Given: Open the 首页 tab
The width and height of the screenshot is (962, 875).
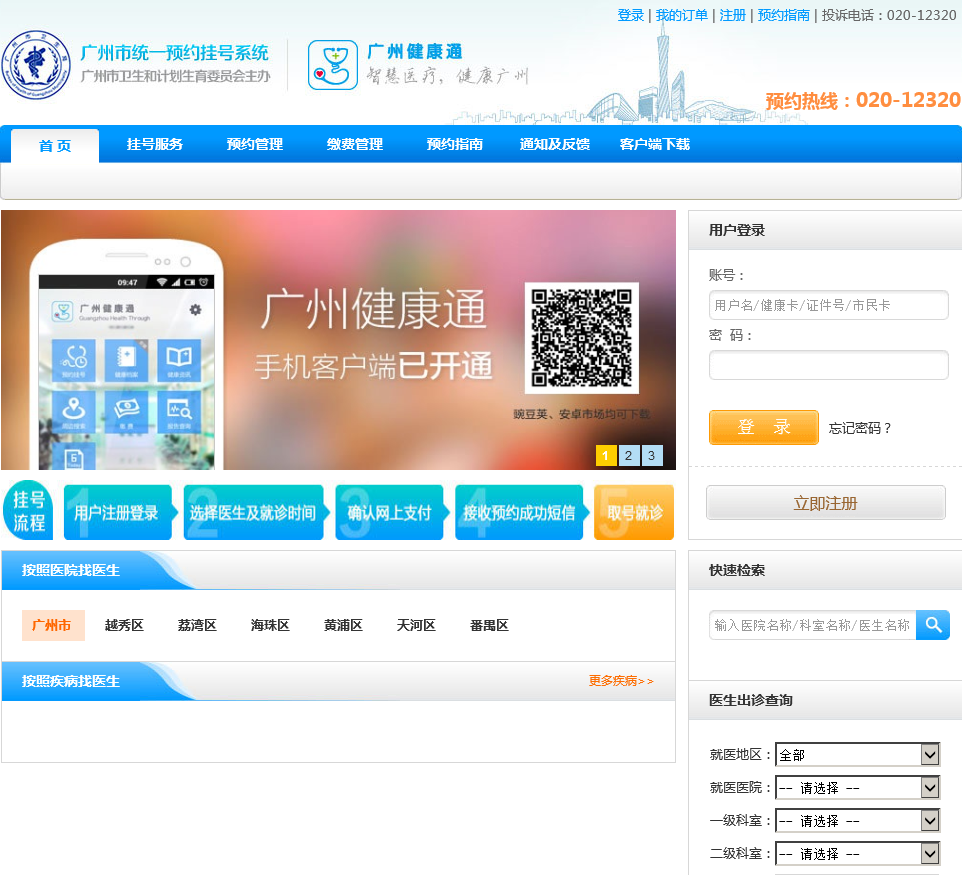Looking at the screenshot, I should [x=55, y=145].
